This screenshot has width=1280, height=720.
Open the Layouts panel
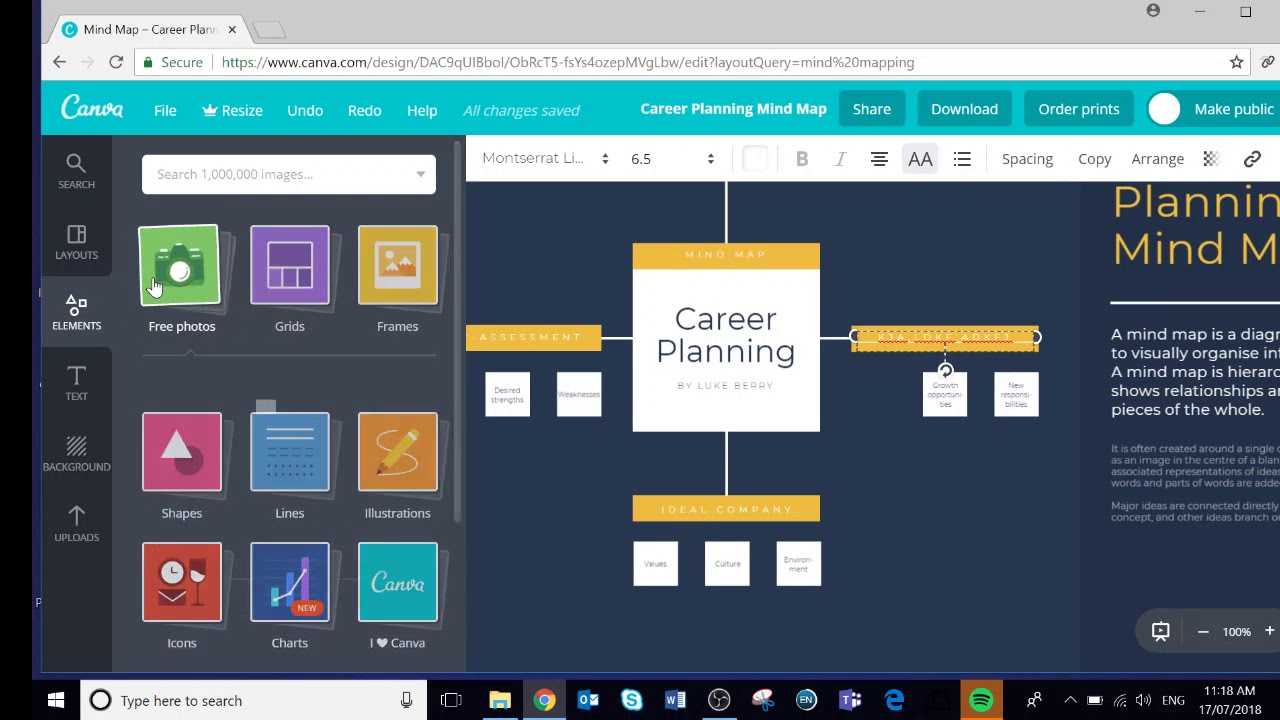coord(76,243)
